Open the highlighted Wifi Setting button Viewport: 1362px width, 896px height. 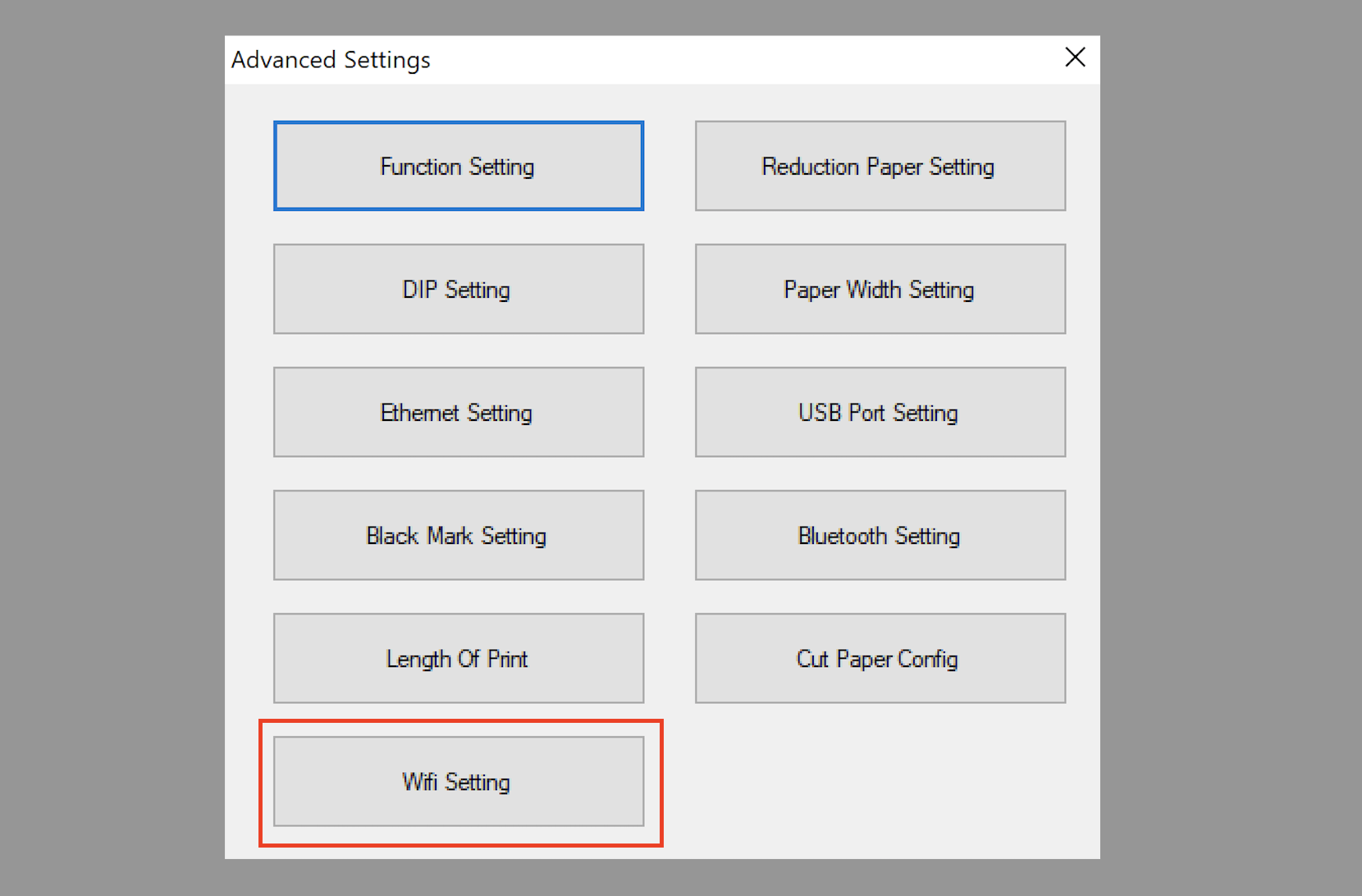[458, 781]
